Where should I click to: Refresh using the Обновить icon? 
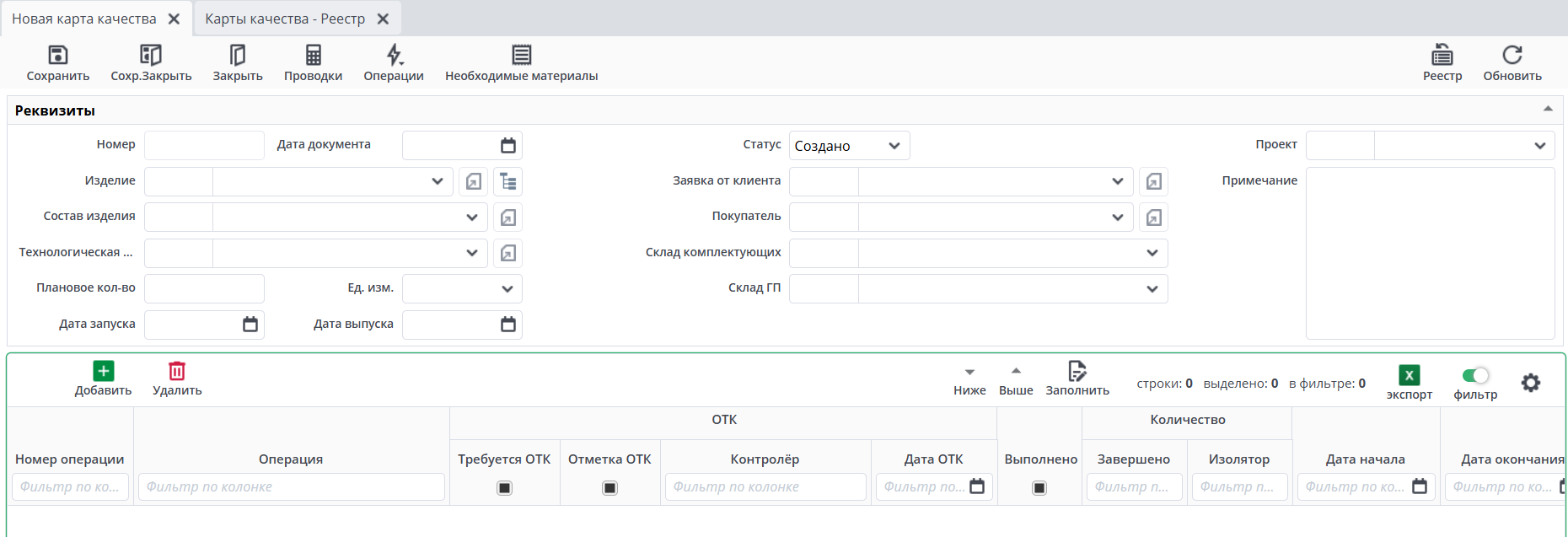[1512, 56]
